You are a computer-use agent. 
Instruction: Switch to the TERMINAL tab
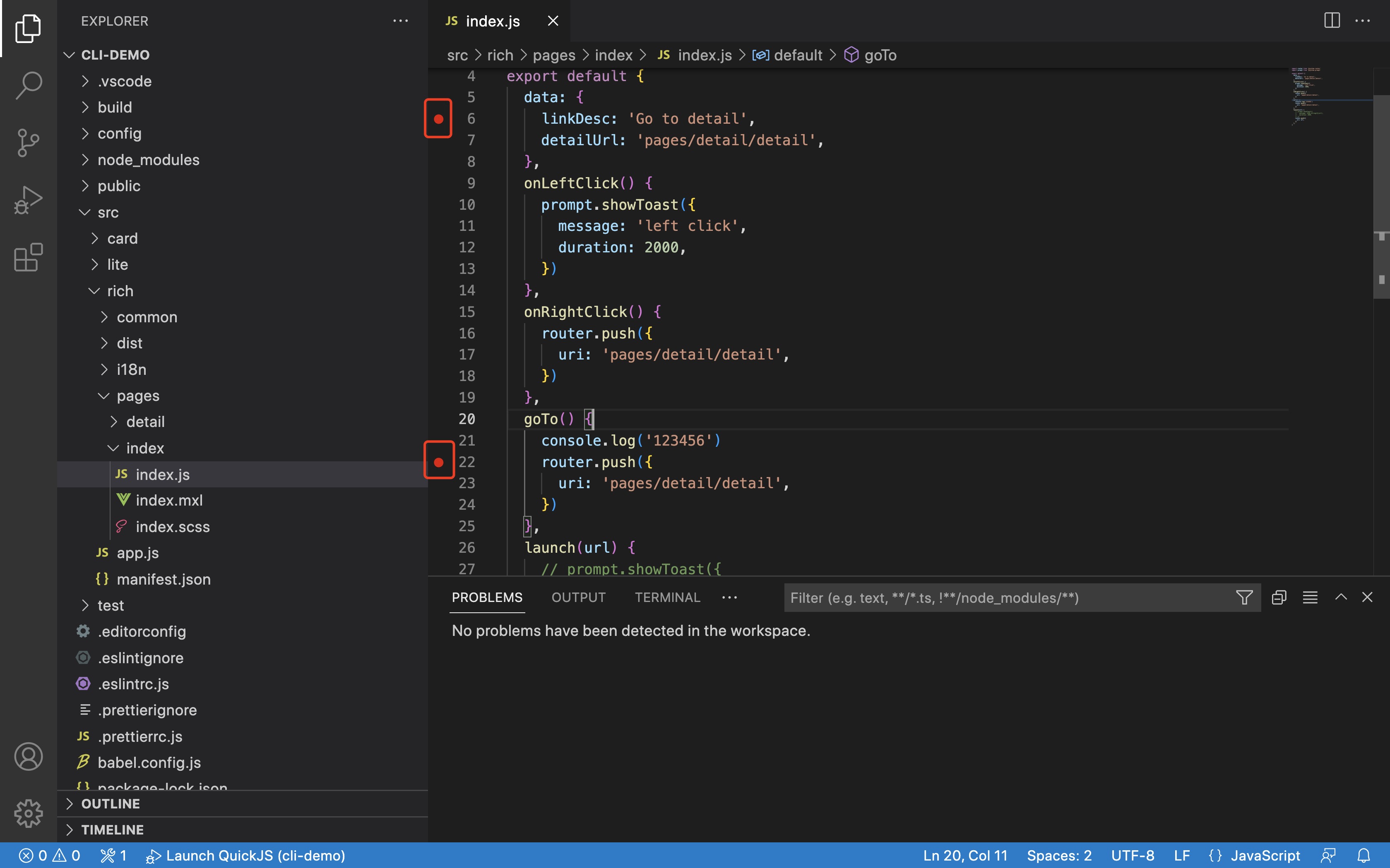click(667, 597)
